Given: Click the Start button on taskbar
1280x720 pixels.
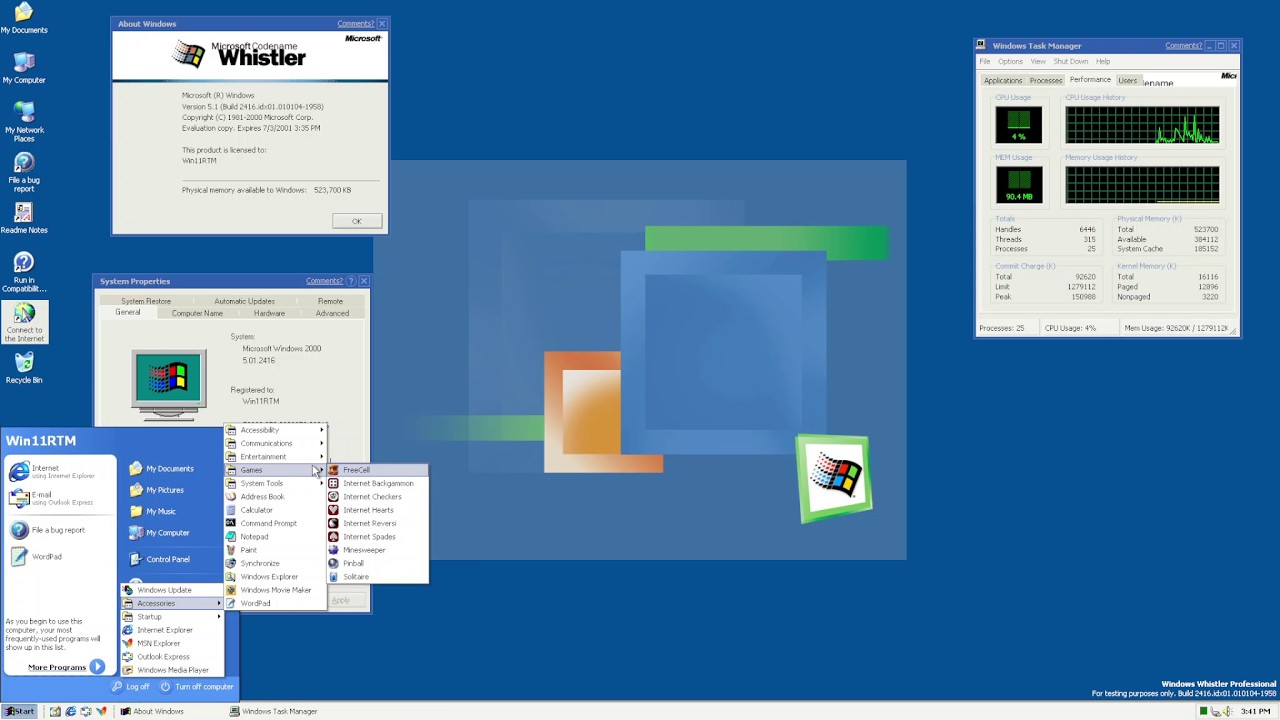Looking at the screenshot, I should tap(19, 711).
